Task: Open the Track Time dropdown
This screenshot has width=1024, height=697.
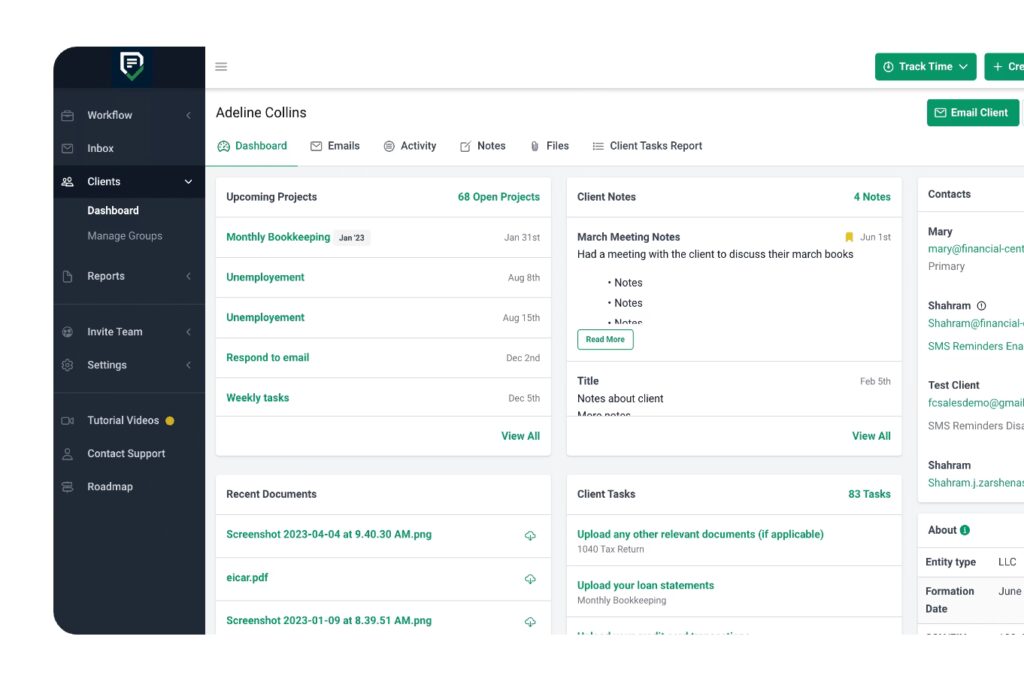Action: pos(925,67)
